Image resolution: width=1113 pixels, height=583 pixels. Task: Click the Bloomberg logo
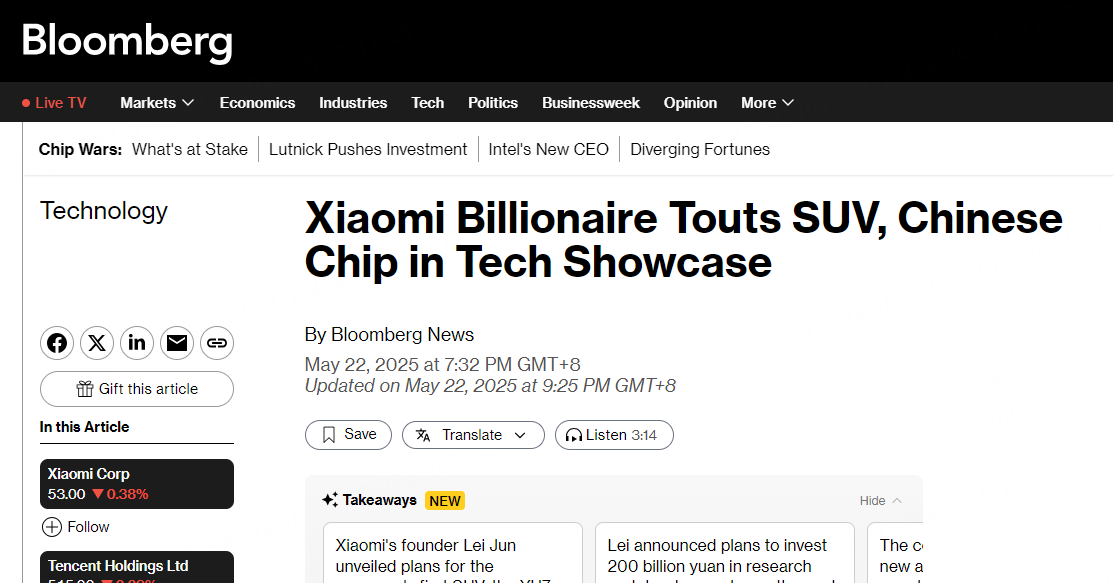[x=127, y=42]
